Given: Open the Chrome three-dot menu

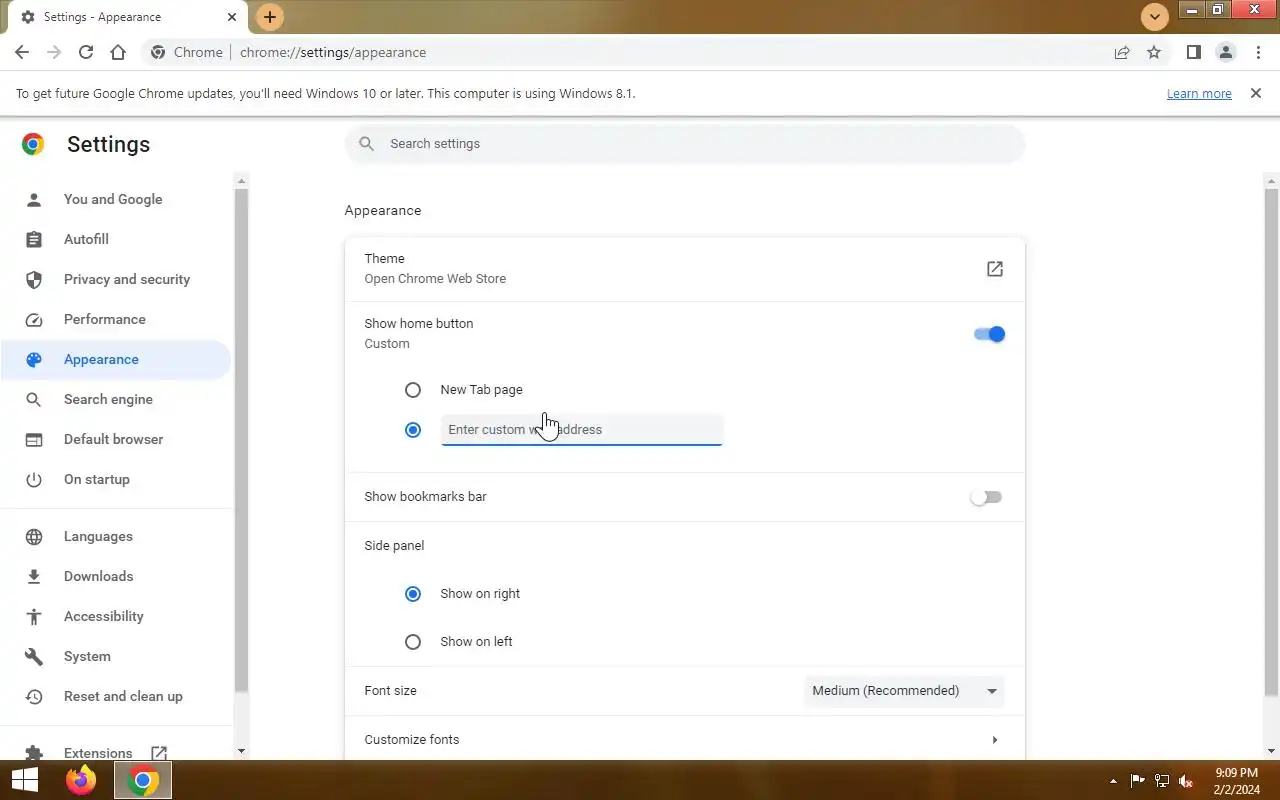Looking at the screenshot, I should point(1257,52).
